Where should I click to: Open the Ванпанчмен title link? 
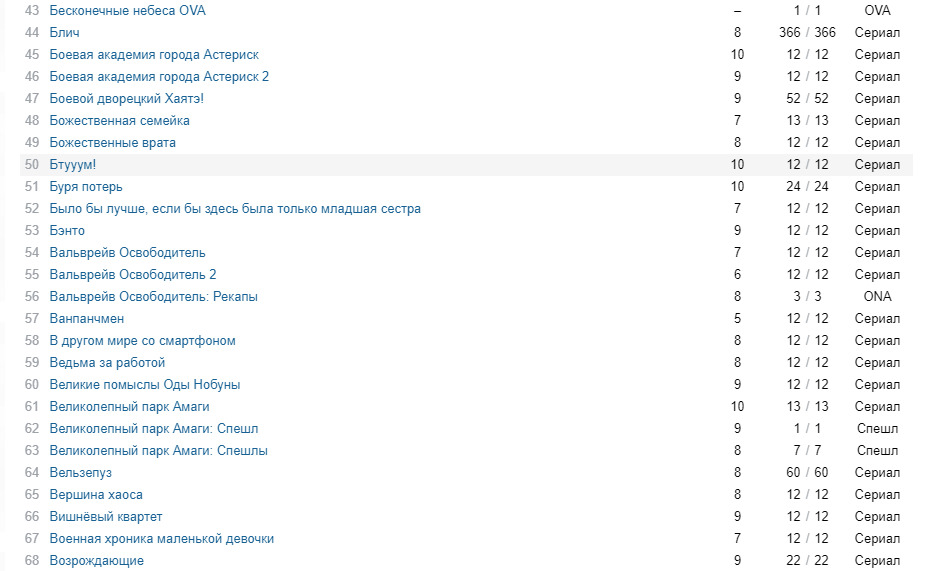87,319
